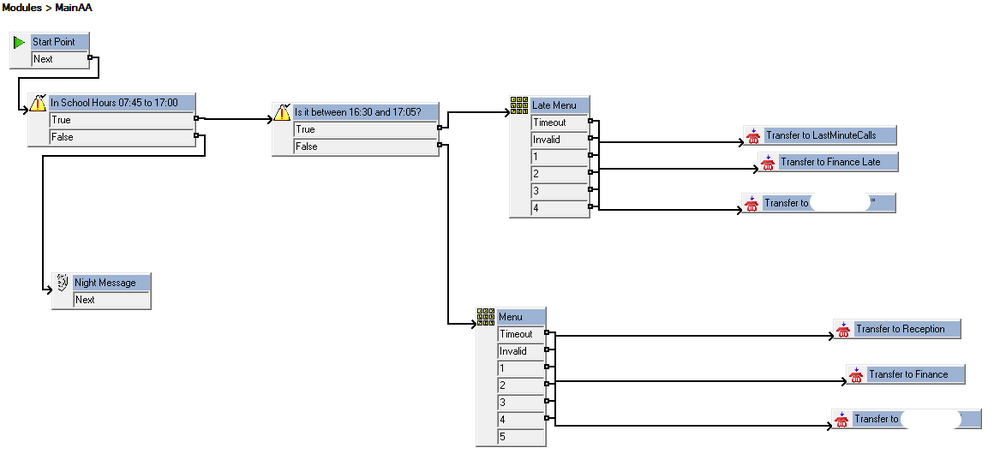Viewport: 1000px width, 460px height.
Task: Click the MainAA breadcrumb label
Action: point(73,8)
